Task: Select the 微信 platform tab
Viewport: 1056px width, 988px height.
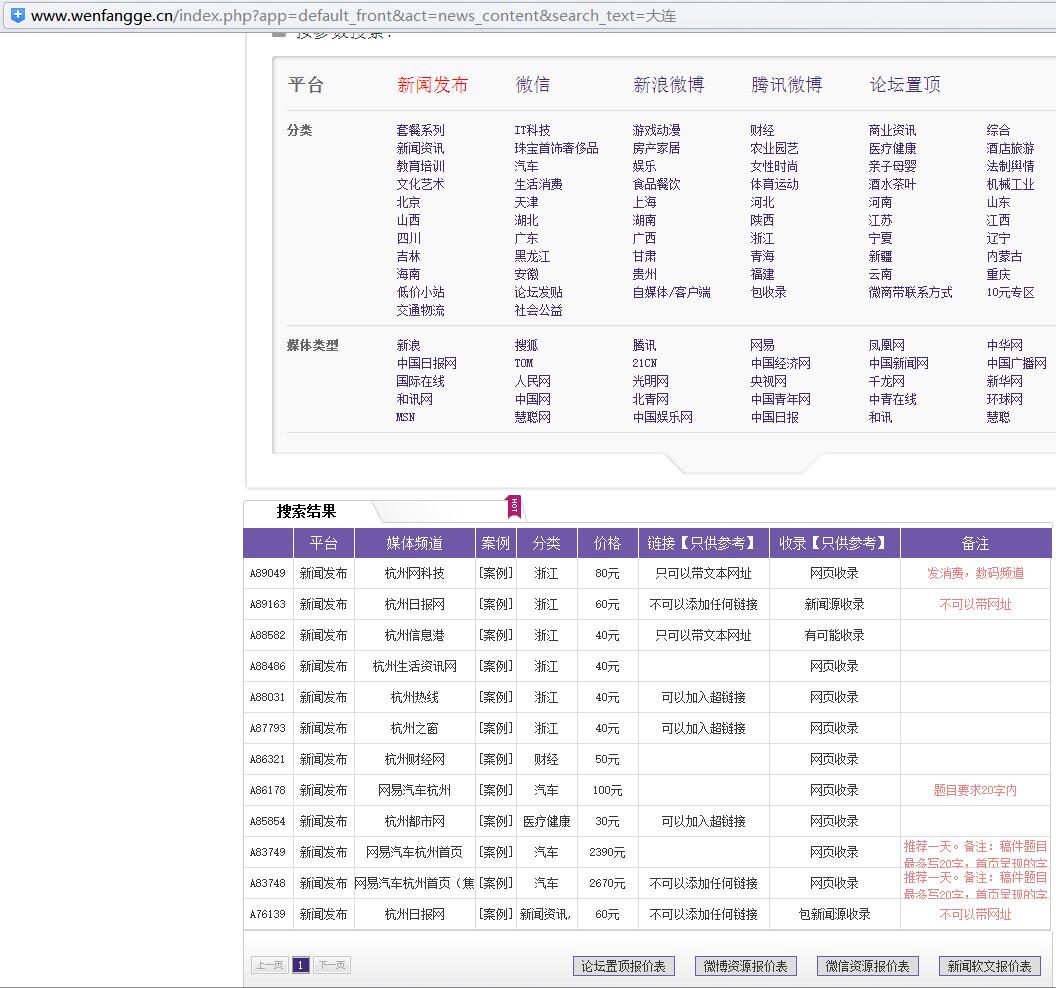Action: click(x=533, y=85)
